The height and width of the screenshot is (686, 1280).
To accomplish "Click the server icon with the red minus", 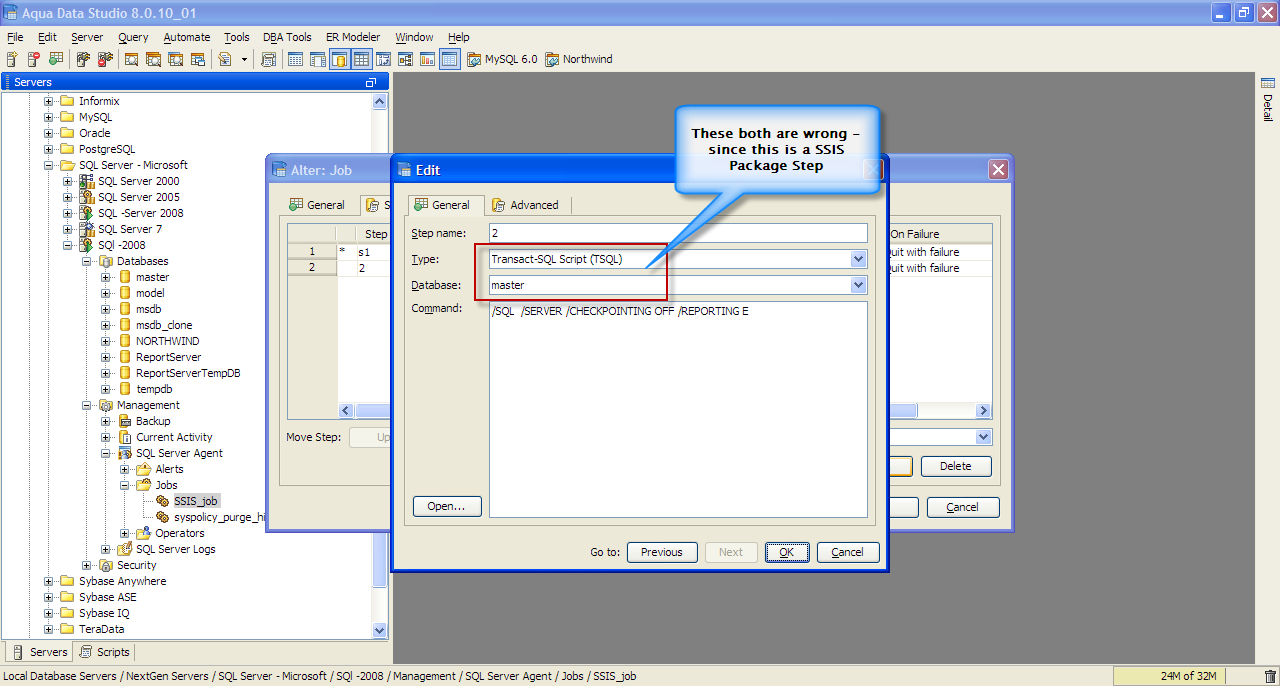I will click(x=33, y=59).
